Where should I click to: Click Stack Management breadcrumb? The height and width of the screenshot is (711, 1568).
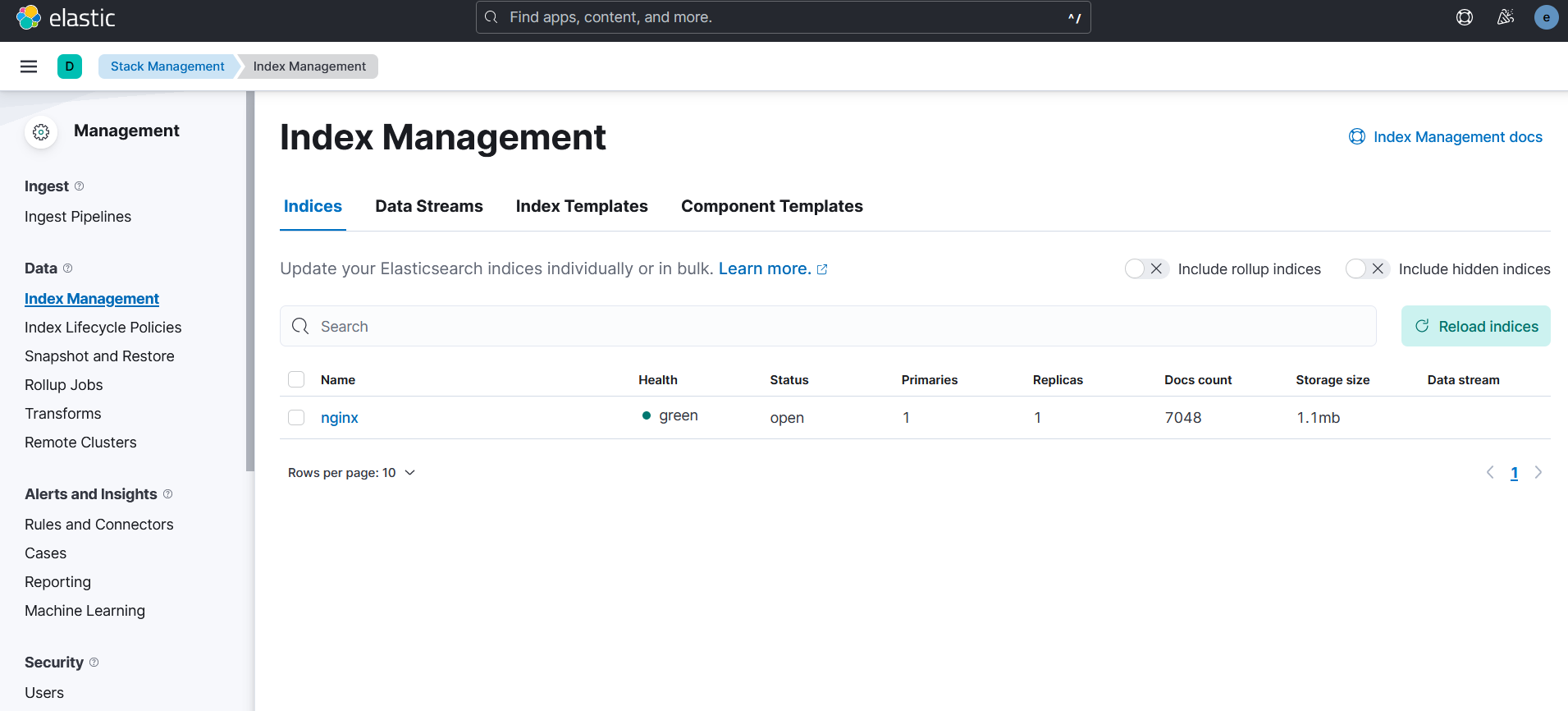click(167, 67)
